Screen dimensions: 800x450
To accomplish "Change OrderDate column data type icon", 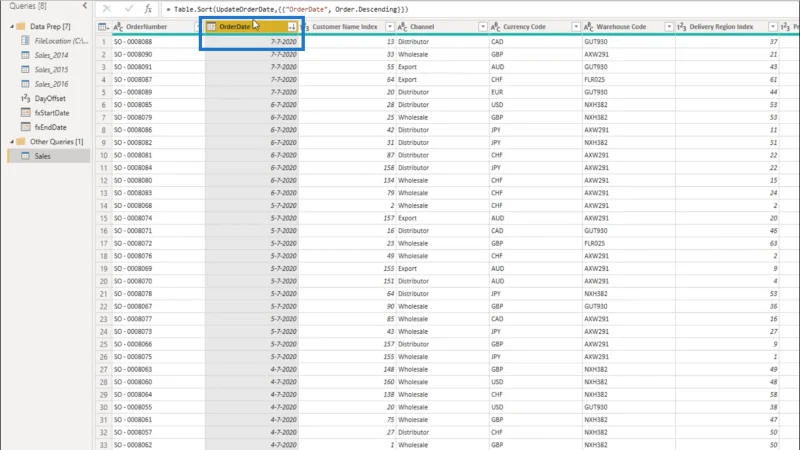I will (211, 27).
